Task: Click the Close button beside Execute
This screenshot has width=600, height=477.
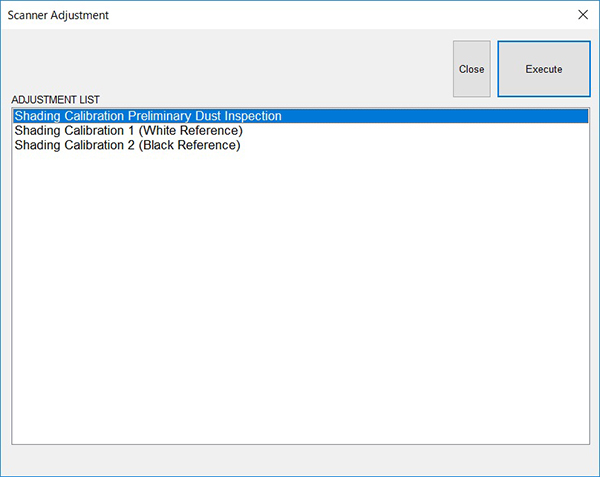Action: (471, 69)
